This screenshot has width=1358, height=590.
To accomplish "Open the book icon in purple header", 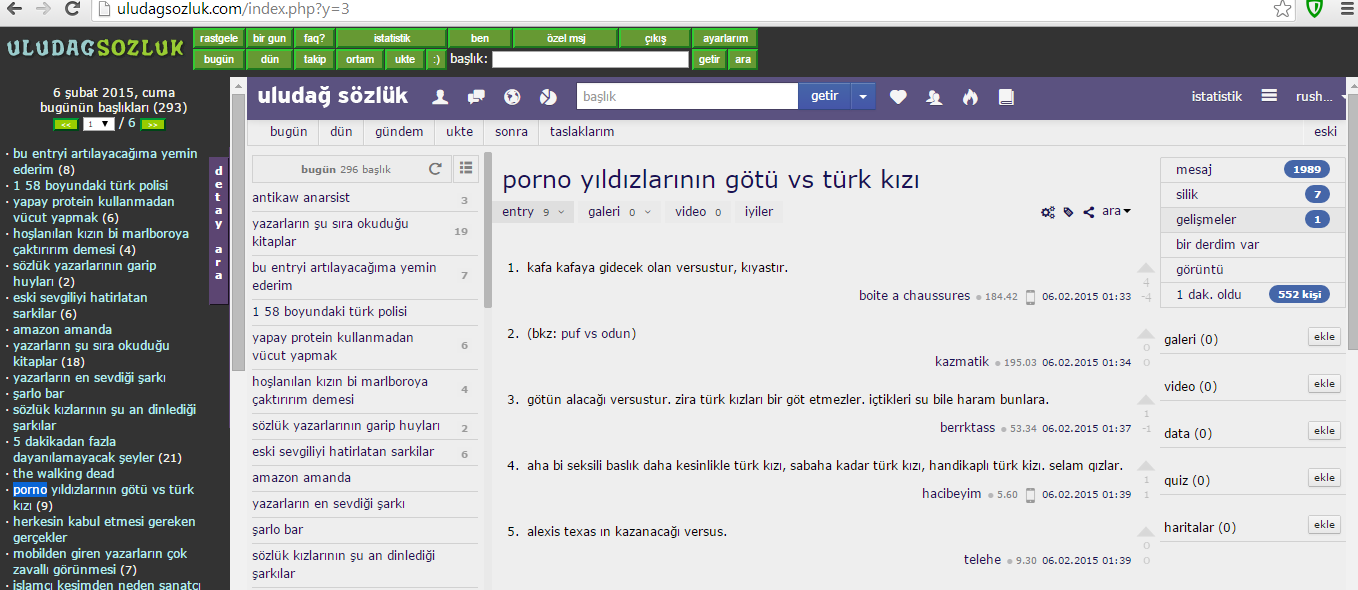I will coord(1006,97).
